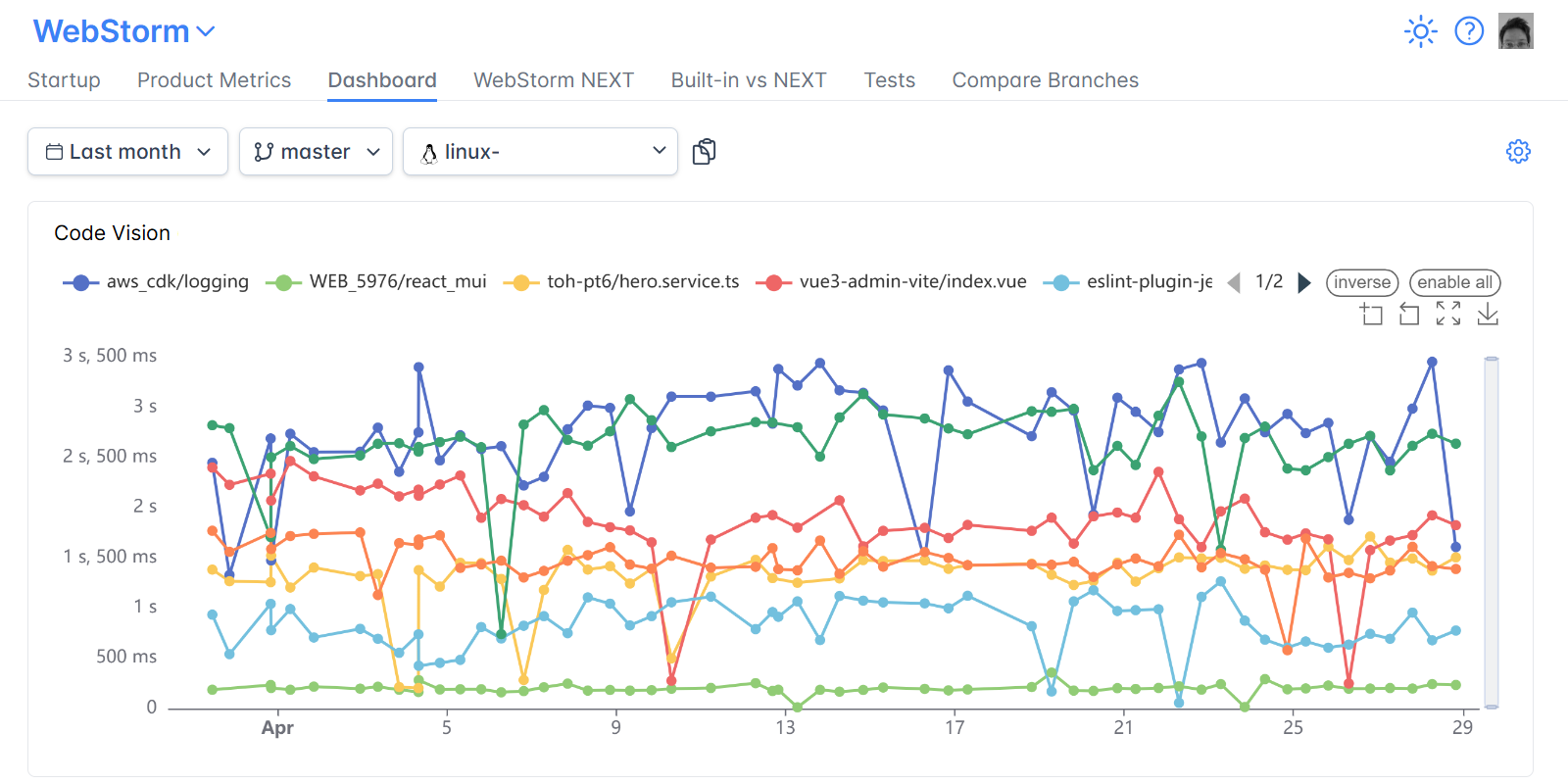1568x784 pixels.
Task: Toggle the light/dark theme sun icon
Action: tap(1420, 31)
